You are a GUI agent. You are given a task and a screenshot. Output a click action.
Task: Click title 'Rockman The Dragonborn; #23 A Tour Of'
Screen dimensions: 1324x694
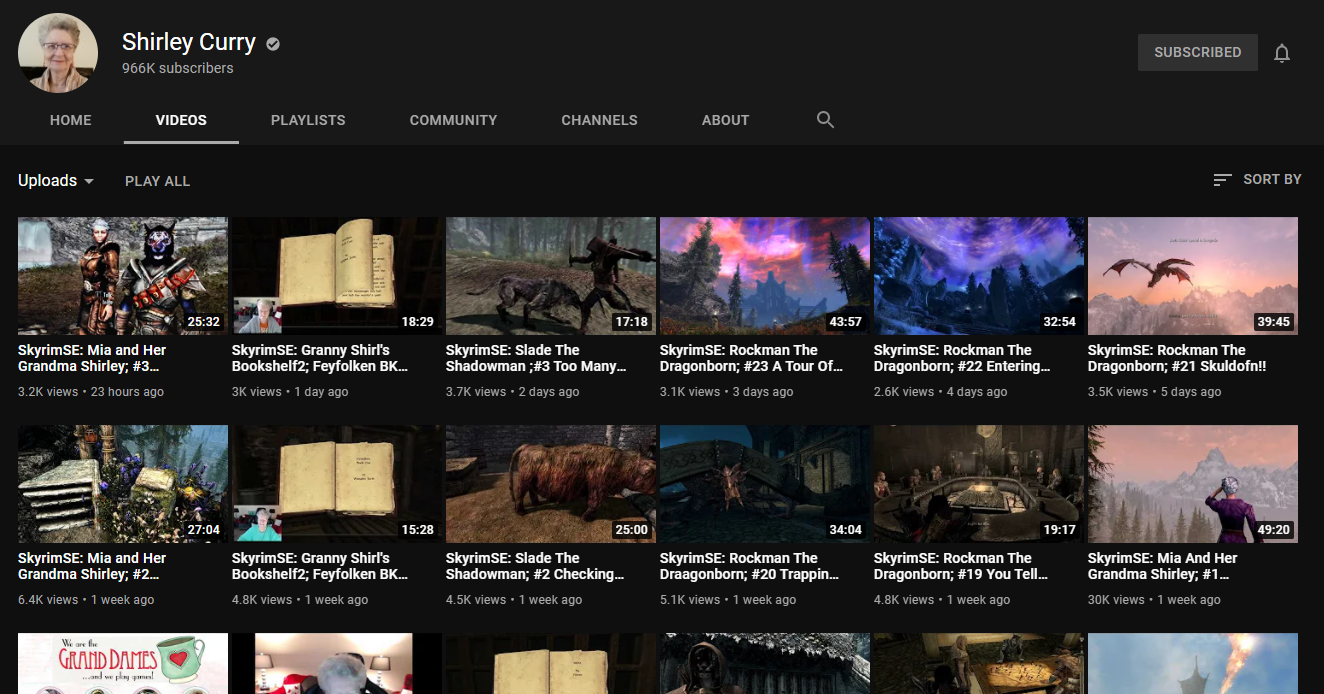(751, 358)
